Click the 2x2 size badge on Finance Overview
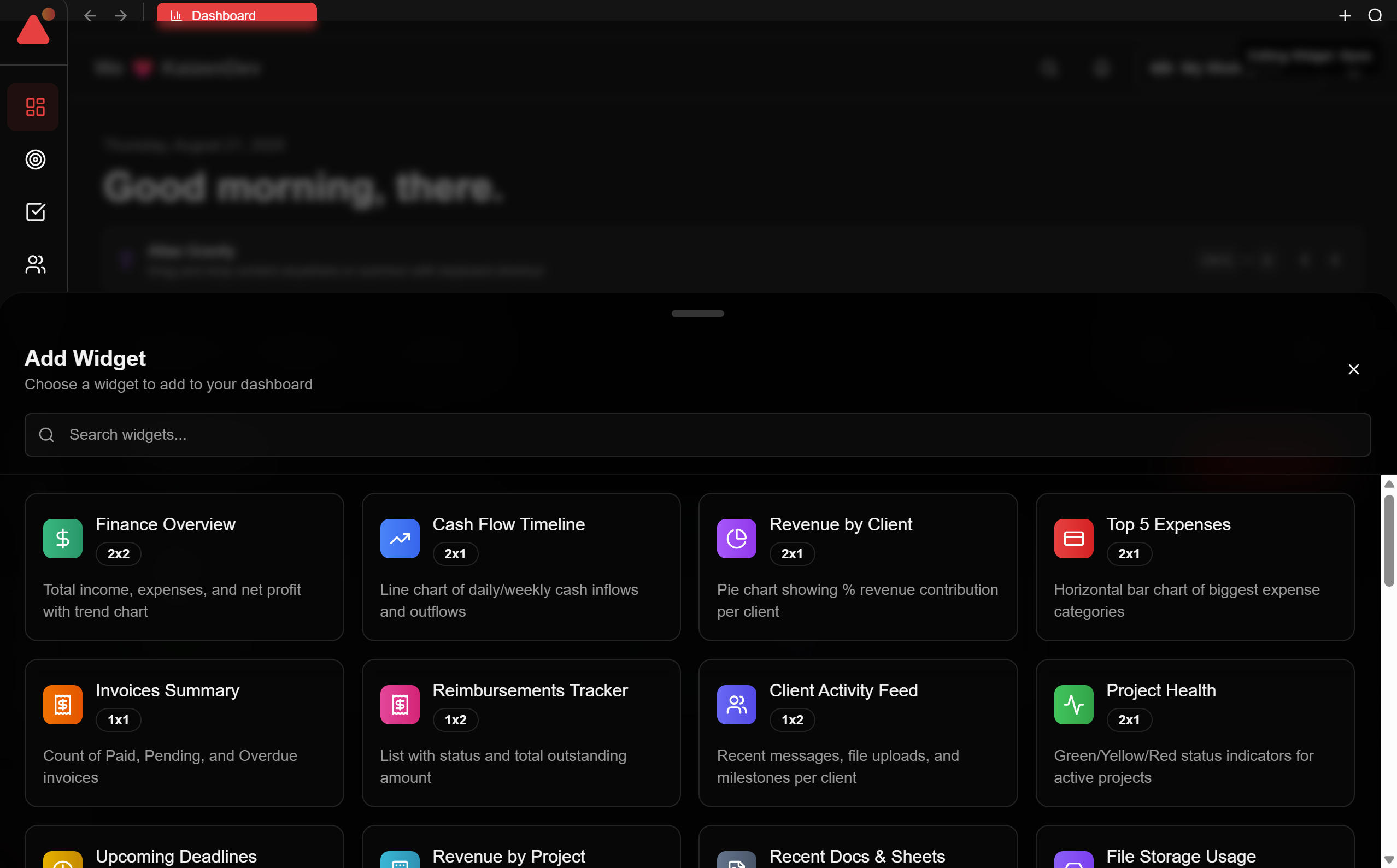Viewport: 1397px width, 868px height. (x=119, y=553)
